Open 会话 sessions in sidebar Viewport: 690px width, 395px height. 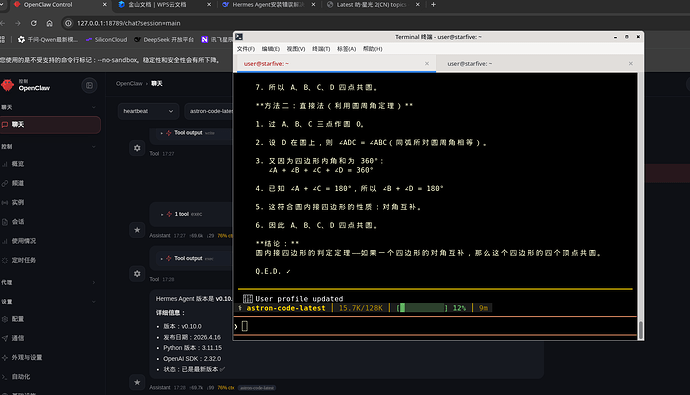pyautogui.click(x=18, y=222)
